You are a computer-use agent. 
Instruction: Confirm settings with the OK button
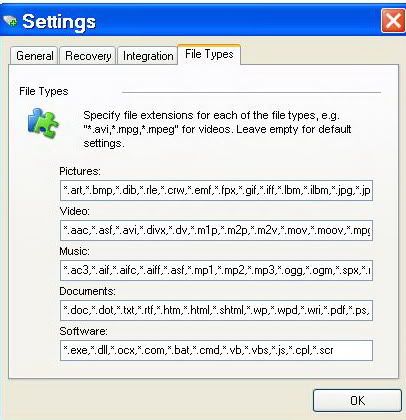pyautogui.click(x=357, y=400)
